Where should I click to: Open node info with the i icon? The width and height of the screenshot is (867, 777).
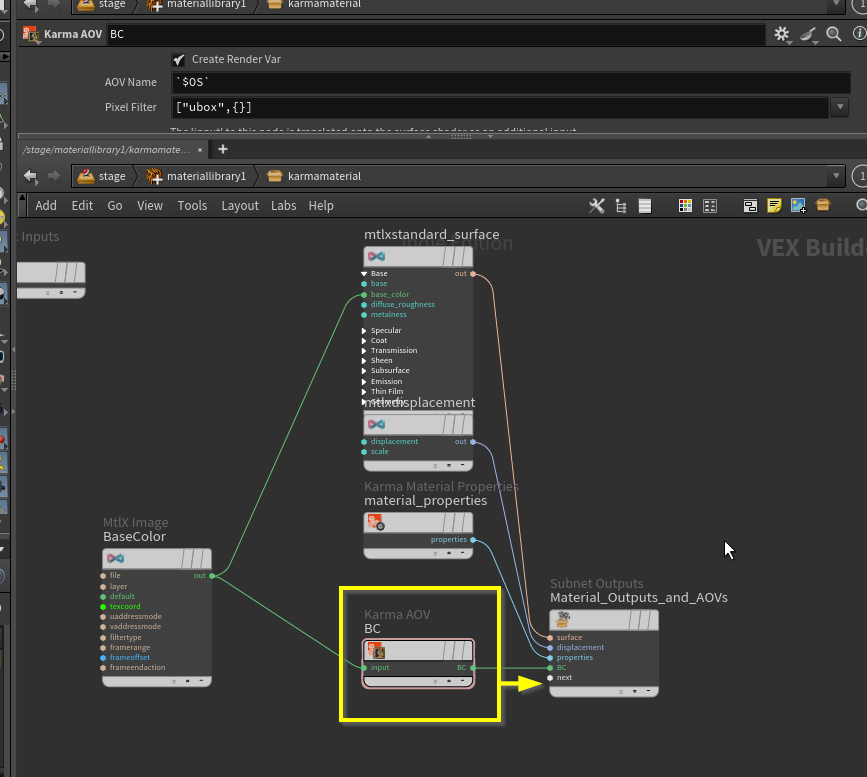point(860,34)
